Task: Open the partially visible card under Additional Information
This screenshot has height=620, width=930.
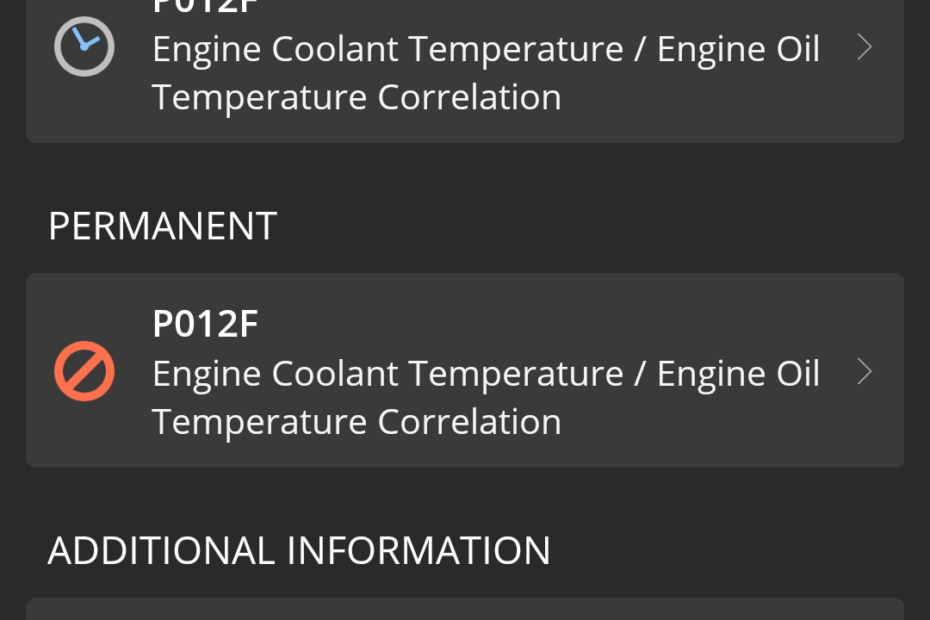Action: [x=465, y=610]
